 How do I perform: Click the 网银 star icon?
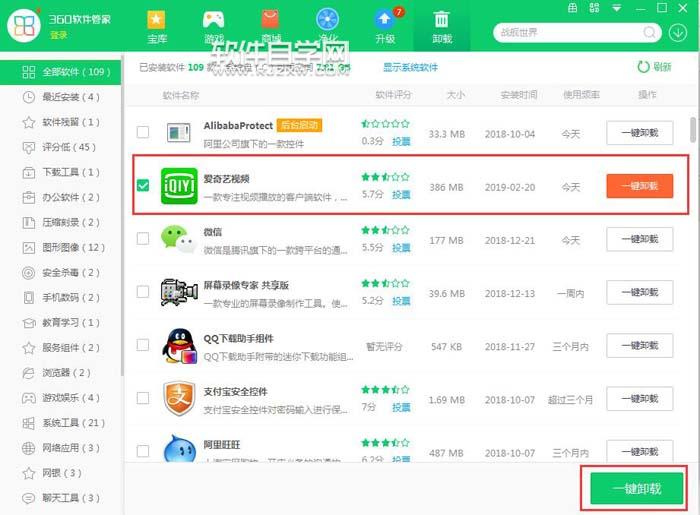tap(29, 473)
